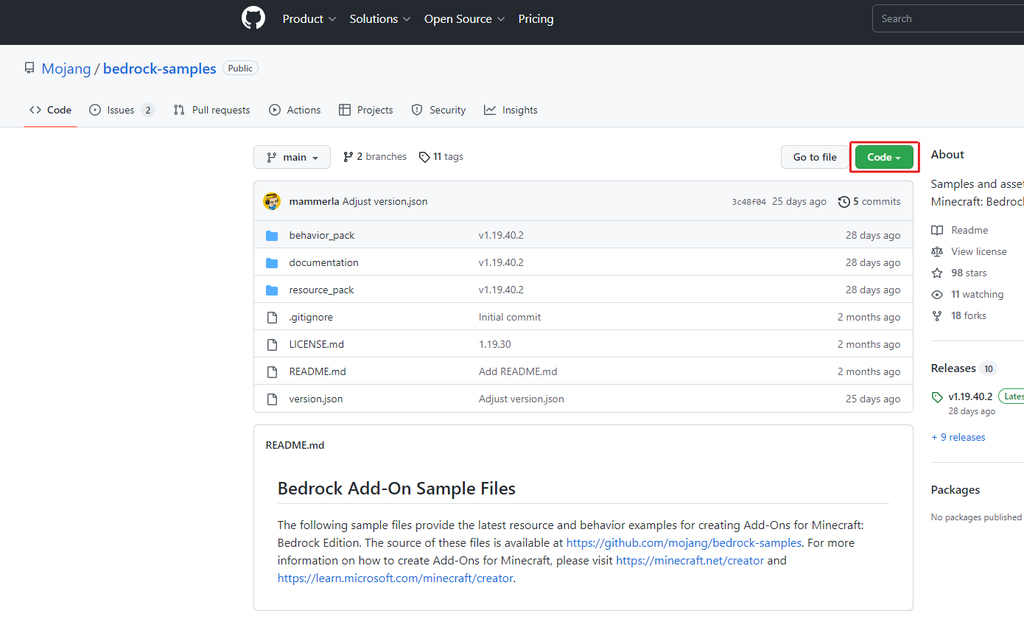
Task: Click mammerla's avatar in the commit row
Action: click(272, 202)
